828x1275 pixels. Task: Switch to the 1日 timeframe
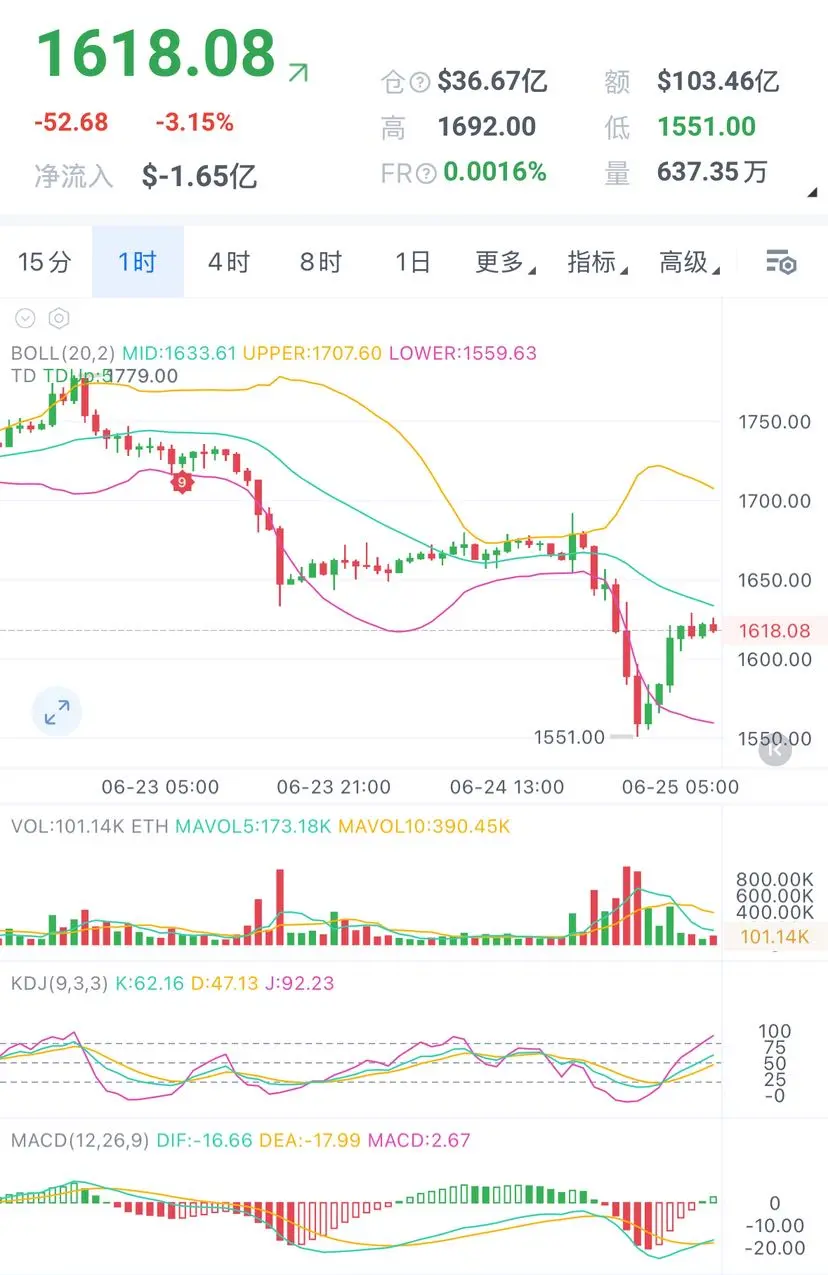(412, 263)
